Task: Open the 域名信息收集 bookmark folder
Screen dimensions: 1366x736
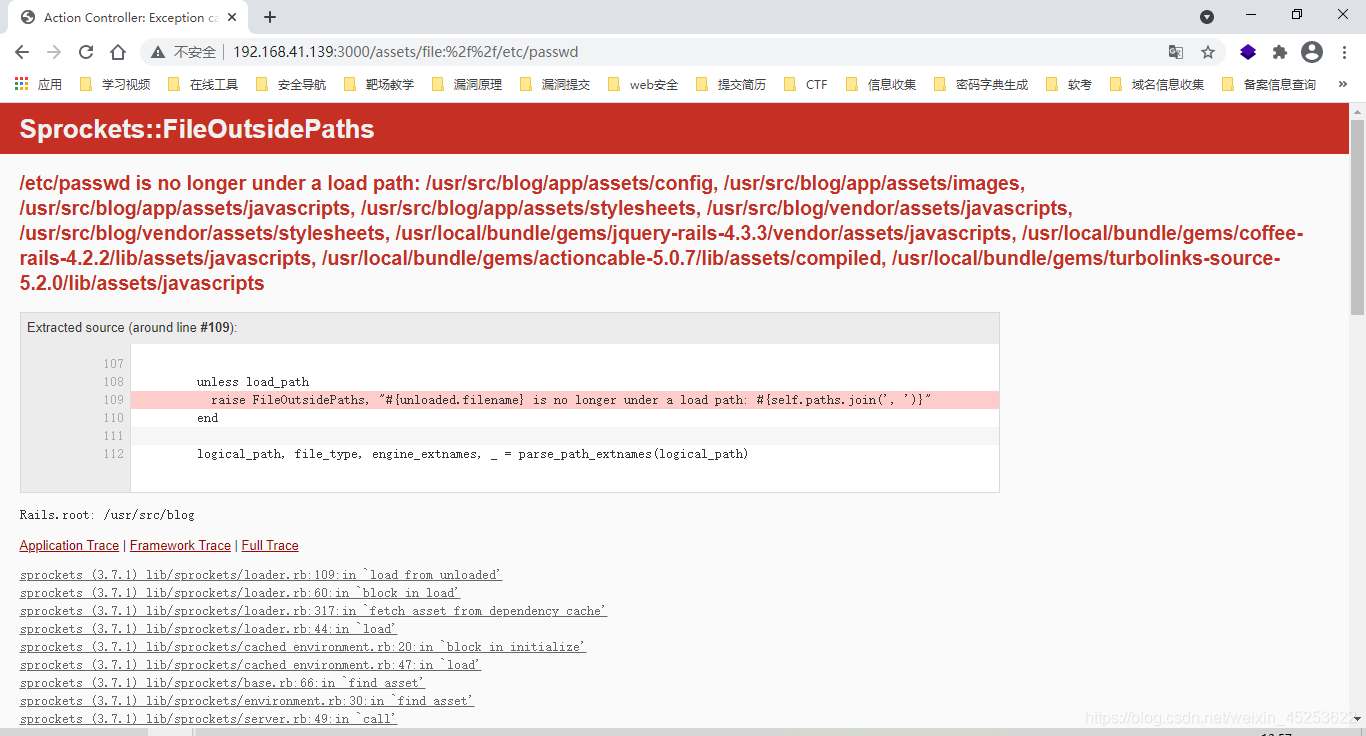Action: click(x=1157, y=84)
